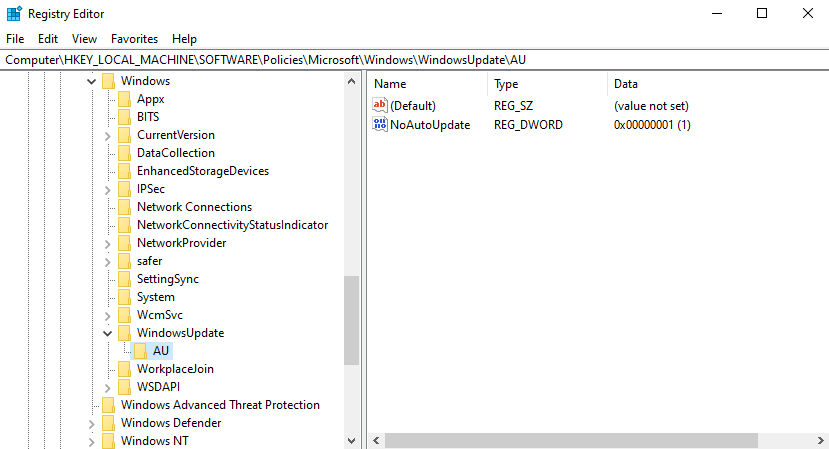829x449 pixels.
Task: Select the NoAutoUpdate DWORD value icon
Action: click(380, 124)
